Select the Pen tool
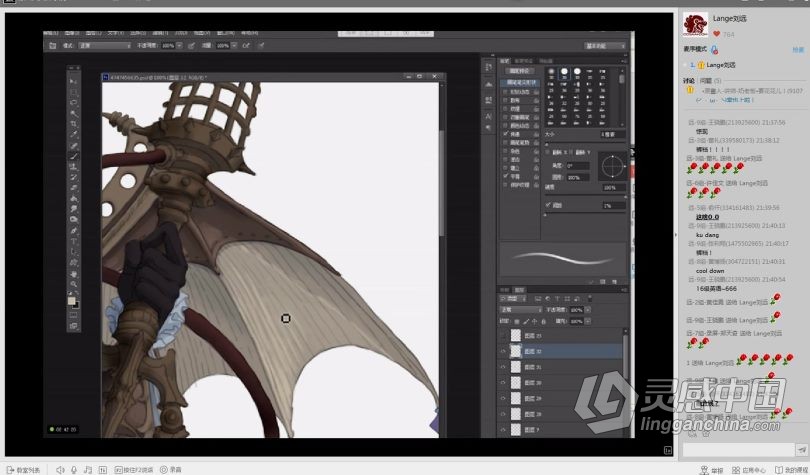The width and height of the screenshot is (810, 475). [73, 231]
